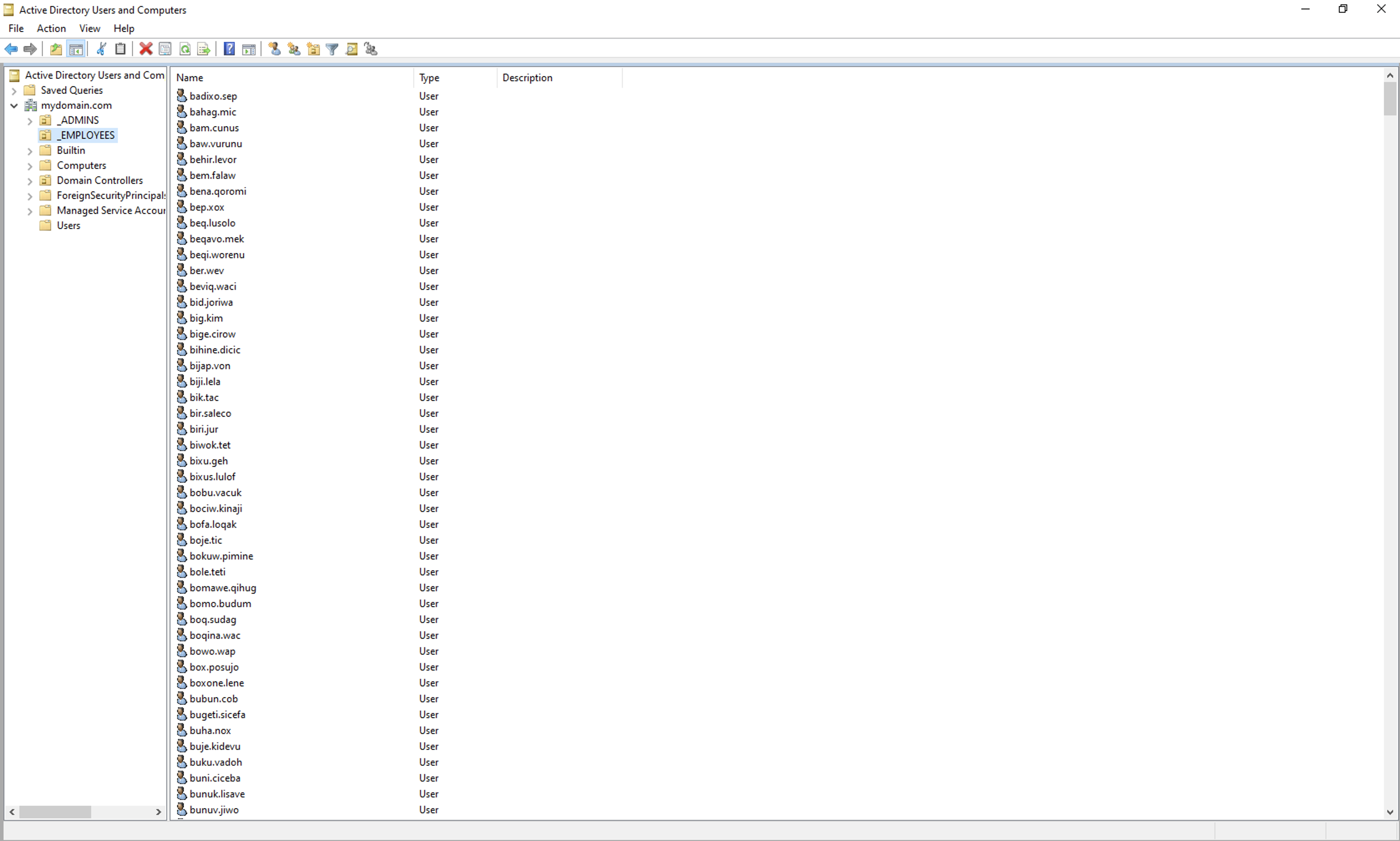Open the View menu

pos(89,28)
